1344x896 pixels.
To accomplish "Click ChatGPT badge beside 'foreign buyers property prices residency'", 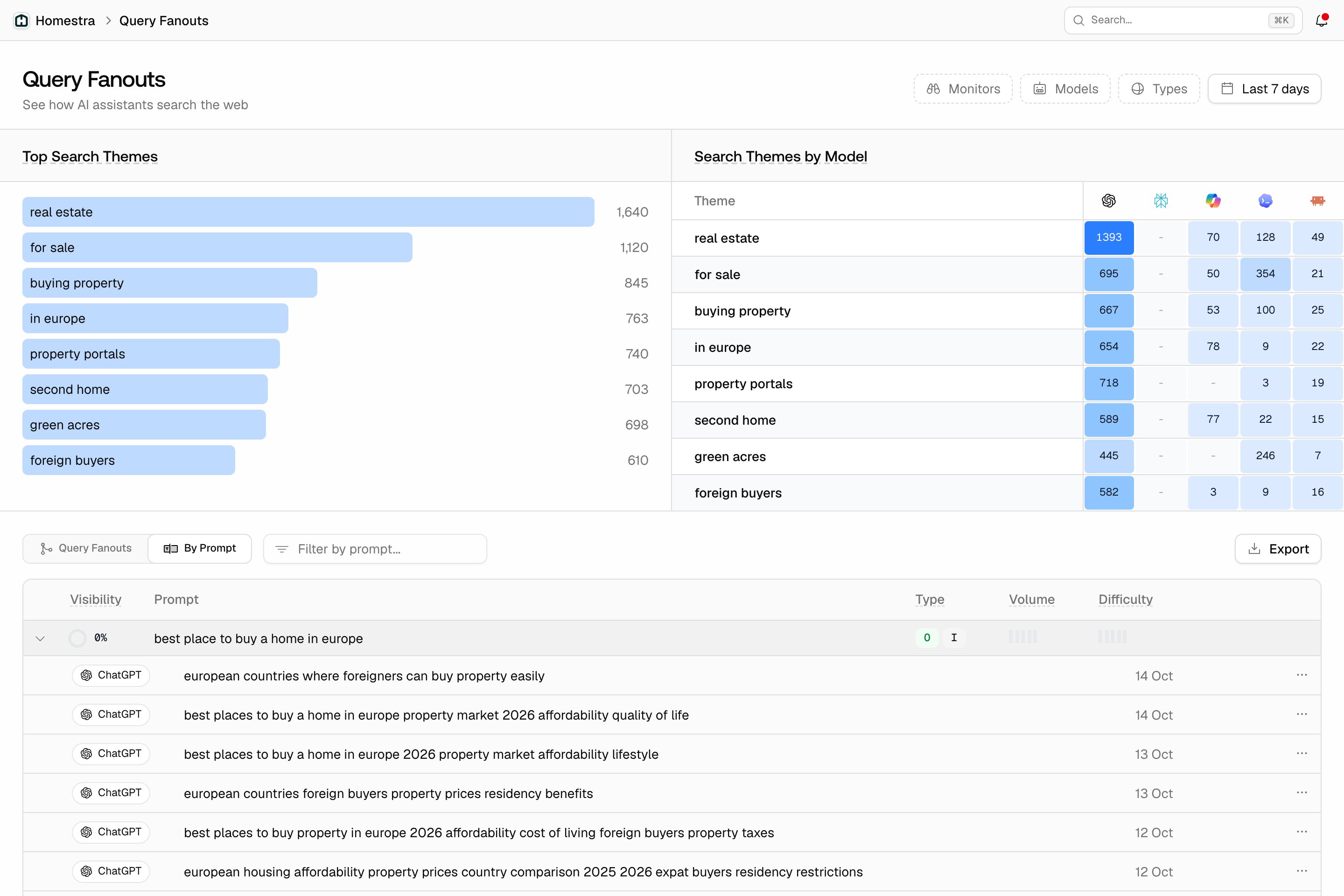I will tap(111, 793).
